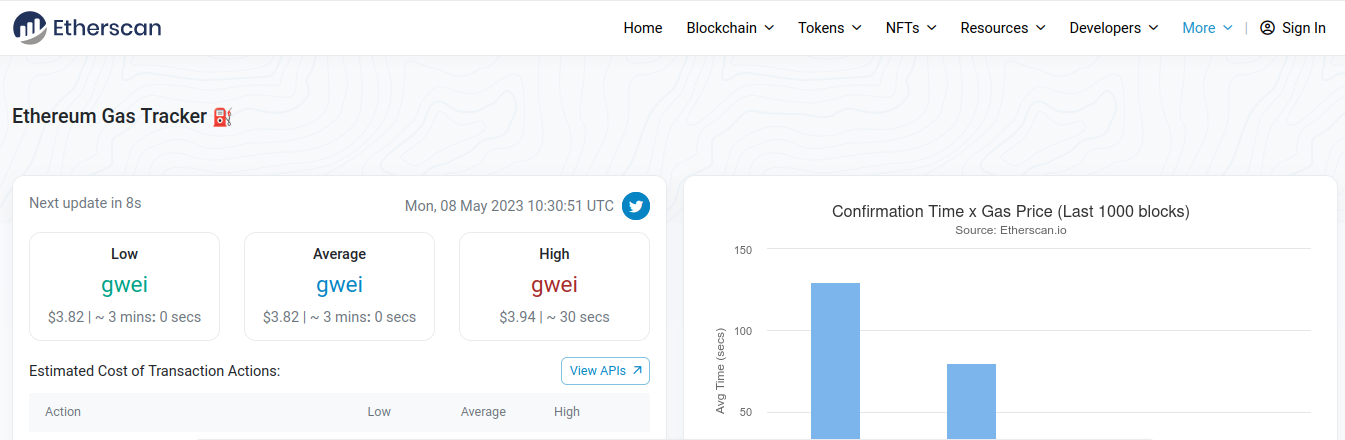
Task: Click the Sign In user icon
Action: [x=1267, y=28]
